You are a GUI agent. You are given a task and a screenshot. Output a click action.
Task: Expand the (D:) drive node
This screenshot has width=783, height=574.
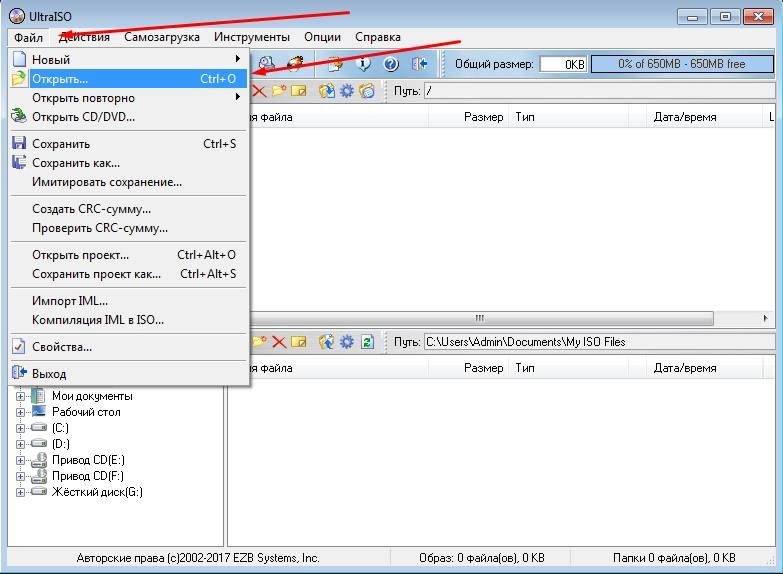click(20, 444)
